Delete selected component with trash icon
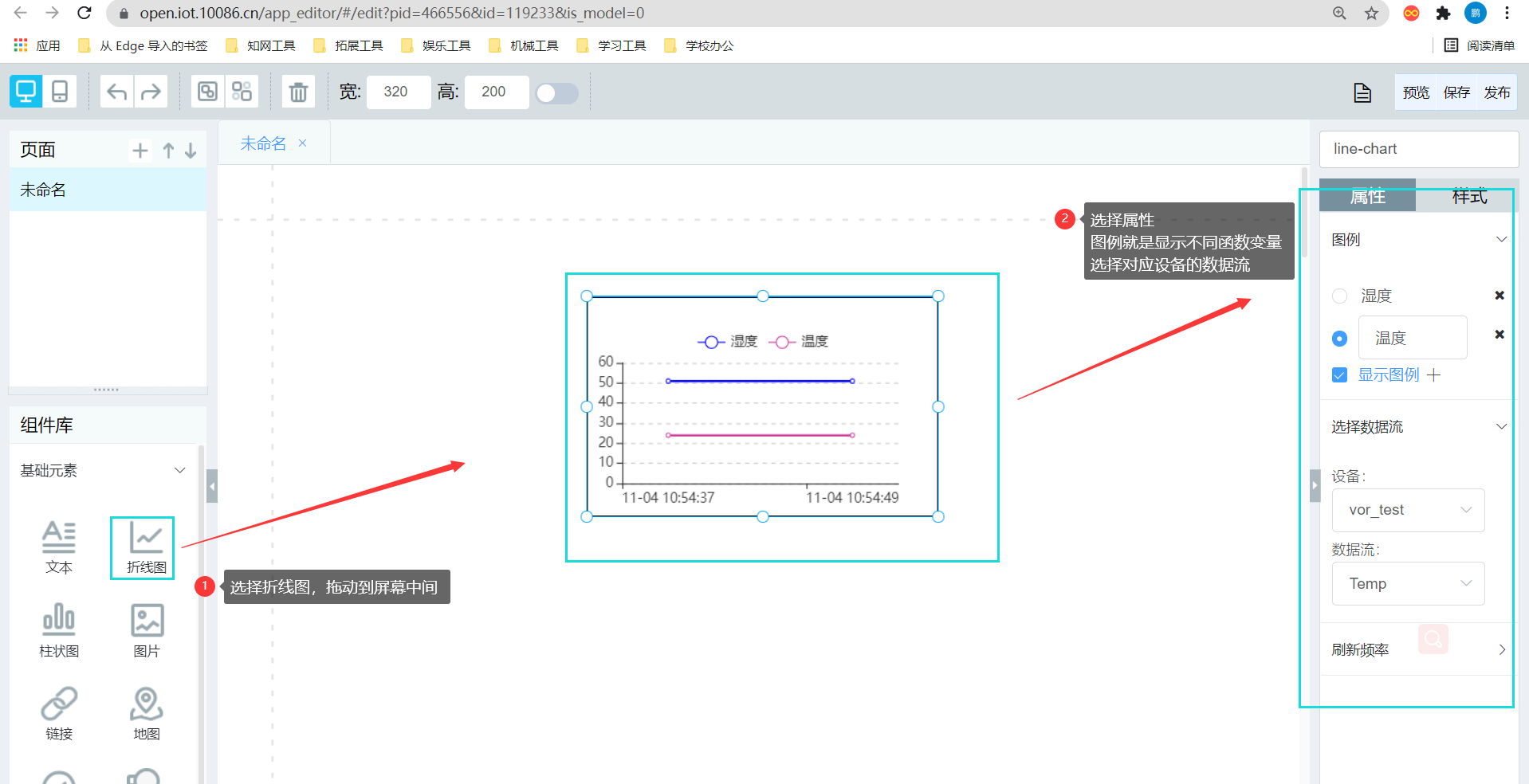The image size is (1529, 784). coord(298,92)
